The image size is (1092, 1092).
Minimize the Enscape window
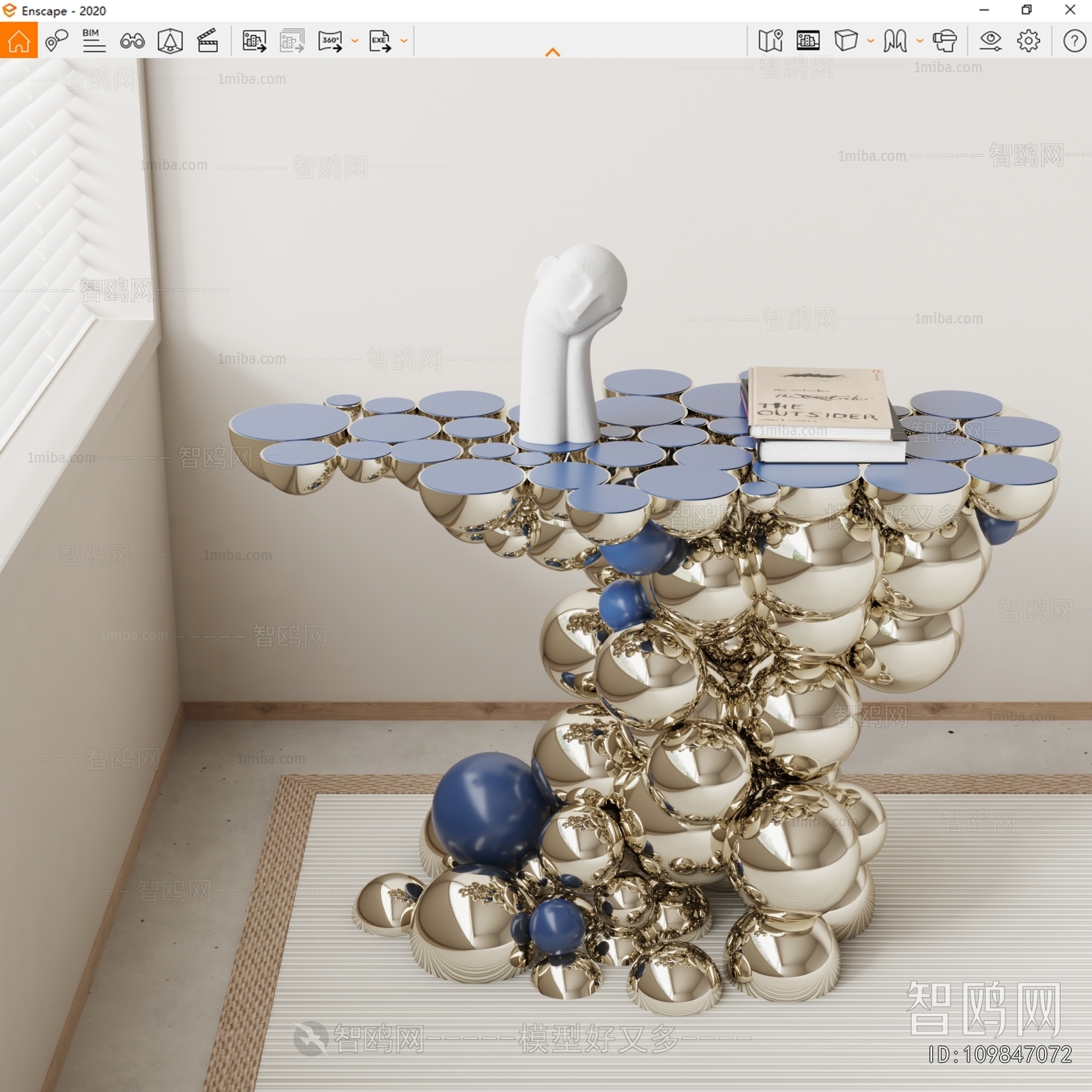984,10
